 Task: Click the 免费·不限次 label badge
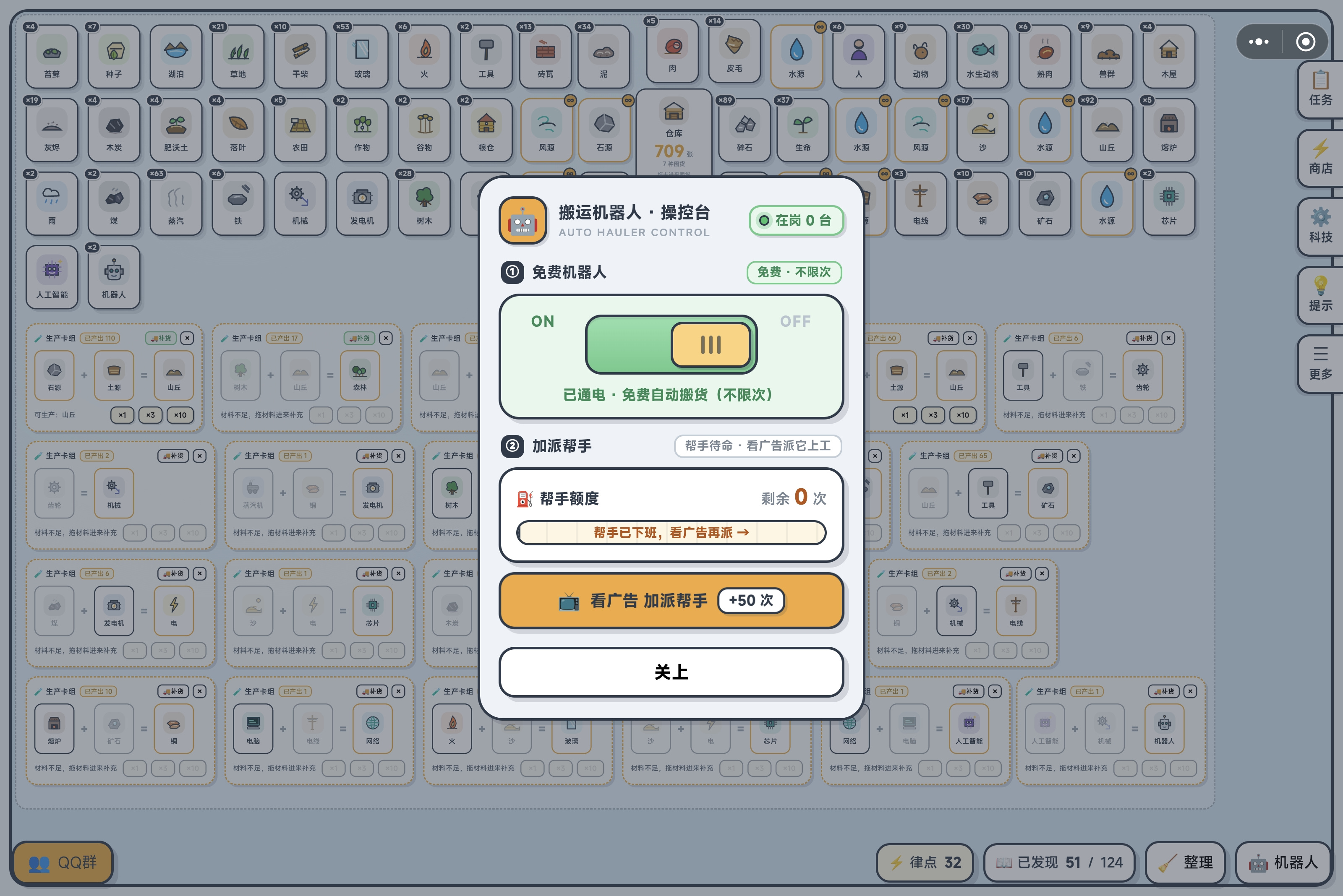(x=794, y=272)
